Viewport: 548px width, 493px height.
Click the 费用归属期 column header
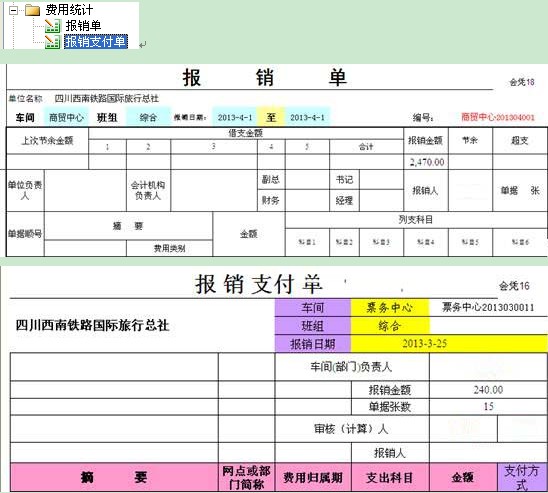313,477
